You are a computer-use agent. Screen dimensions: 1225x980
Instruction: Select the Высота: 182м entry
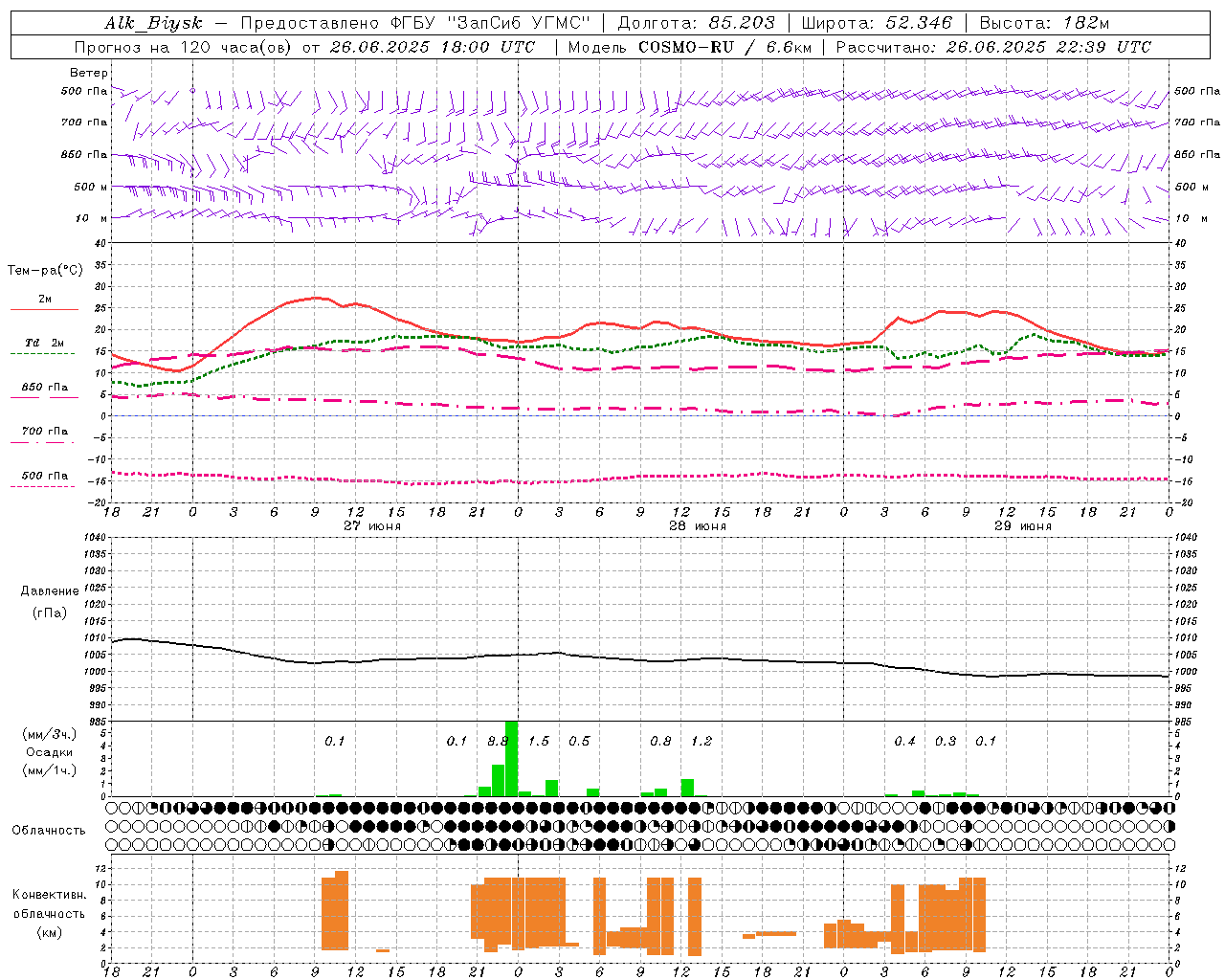click(1044, 23)
